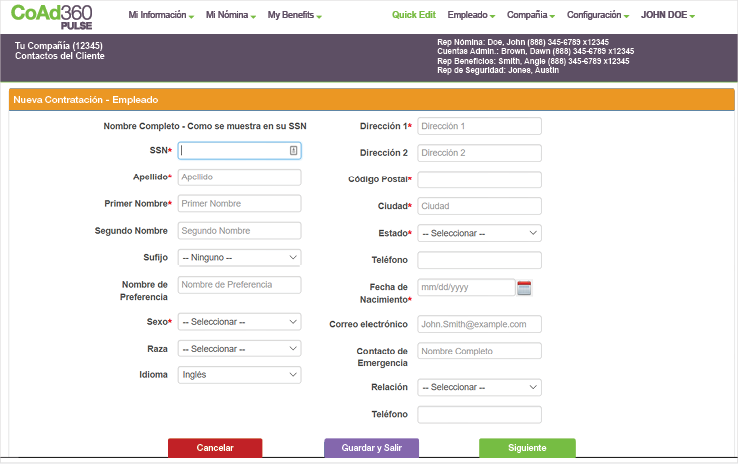Expand the Relación dropdown
Screen dimensions: 738x464
coord(479,387)
